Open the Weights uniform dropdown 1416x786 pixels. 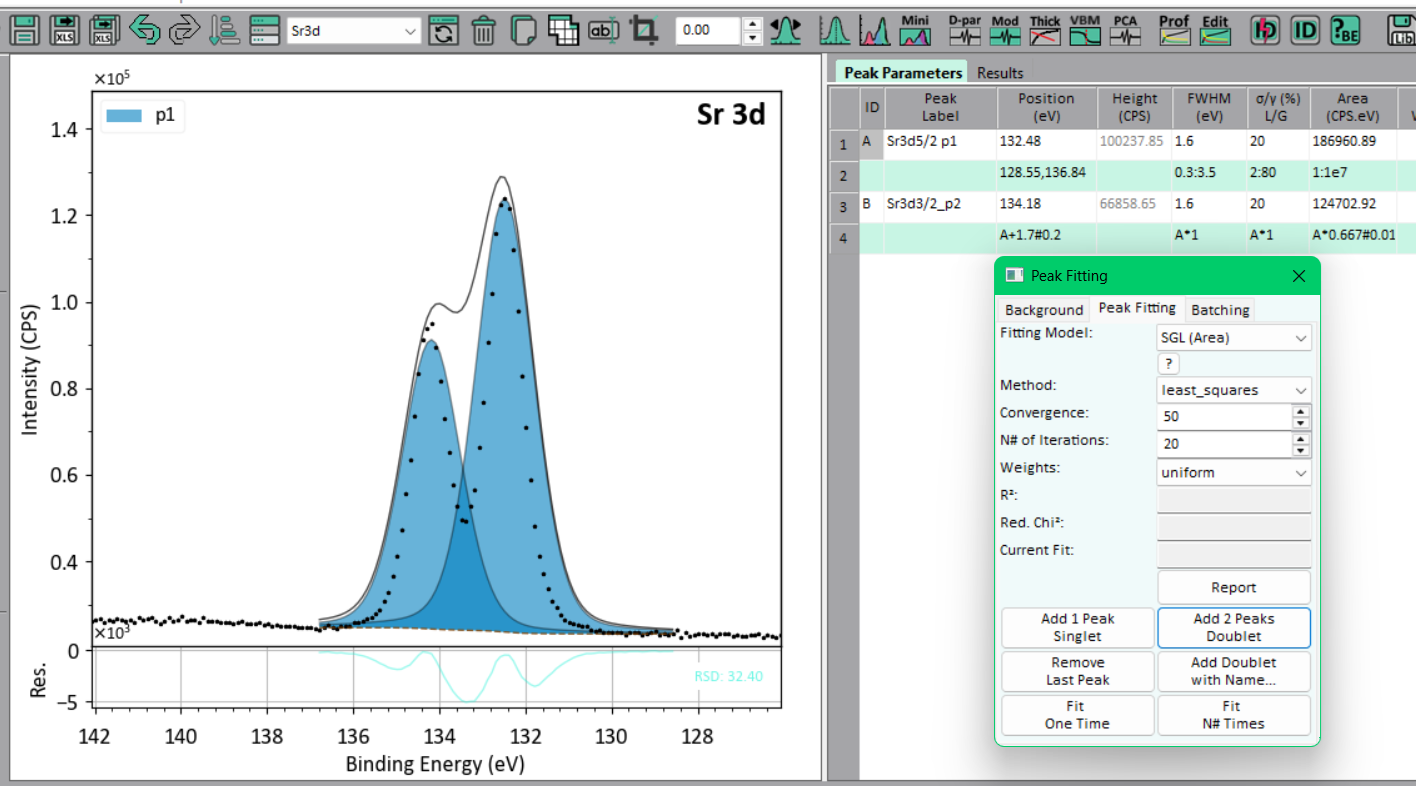tap(1234, 472)
